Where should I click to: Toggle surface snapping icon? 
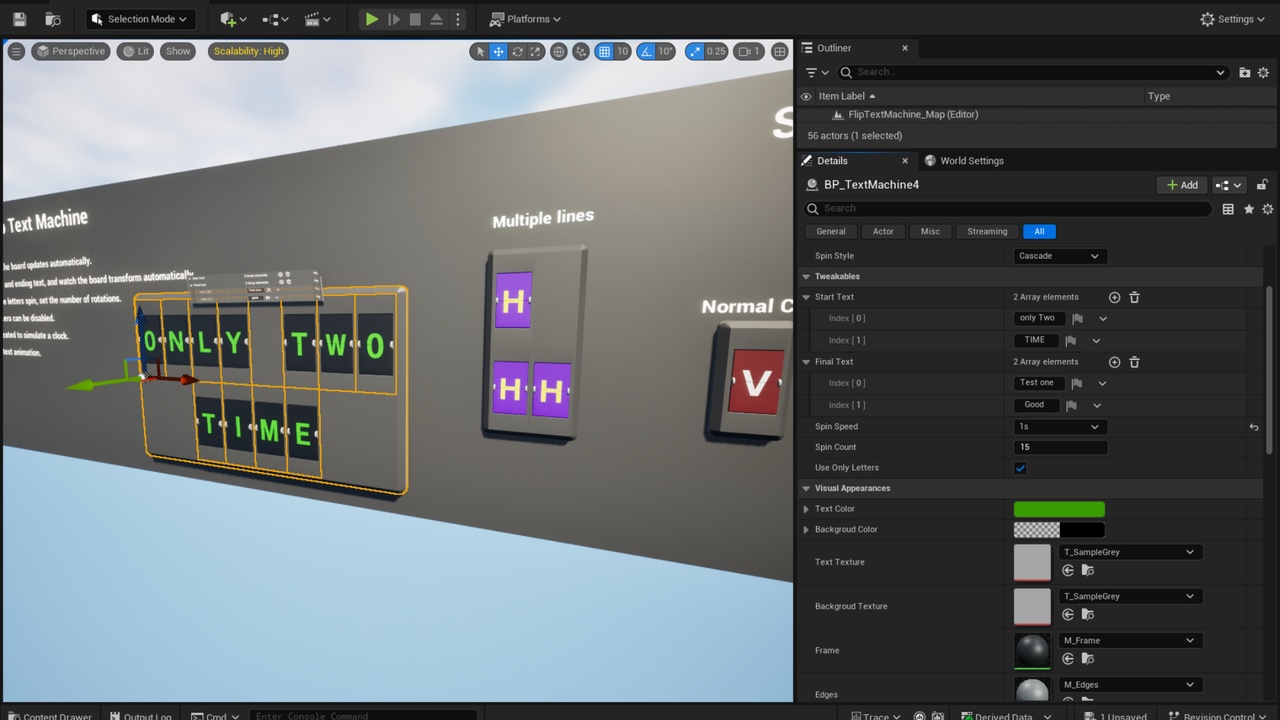tap(583, 51)
